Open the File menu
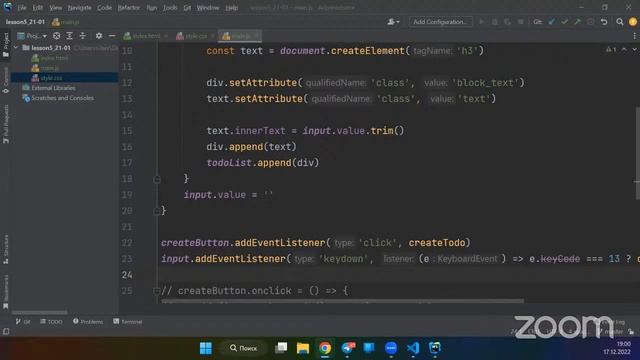 [22, 8]
